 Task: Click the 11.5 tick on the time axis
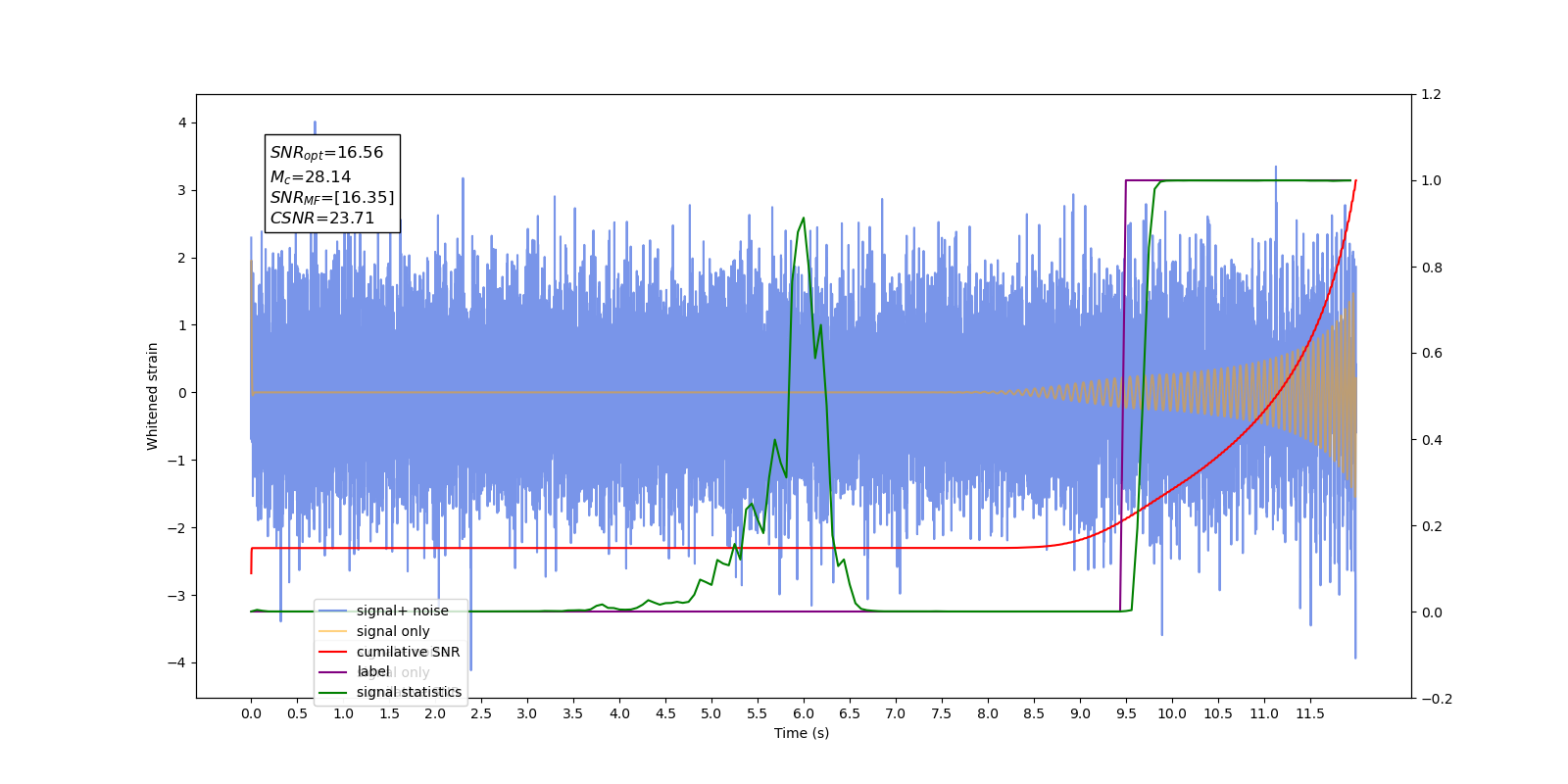click(x=1310, y=713)
